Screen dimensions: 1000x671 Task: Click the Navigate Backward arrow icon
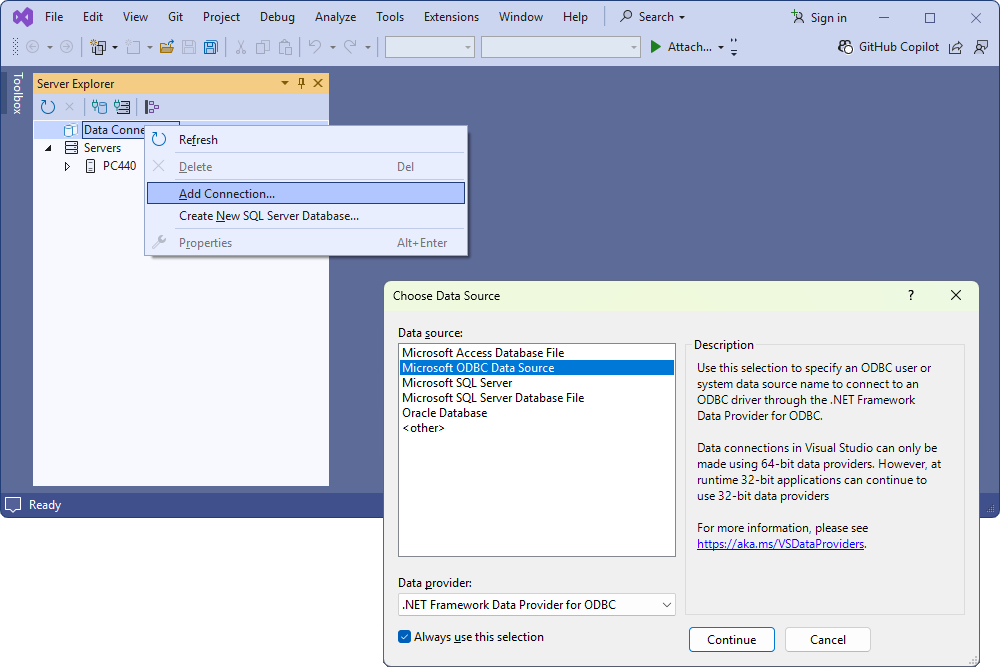tap(31, 47)
